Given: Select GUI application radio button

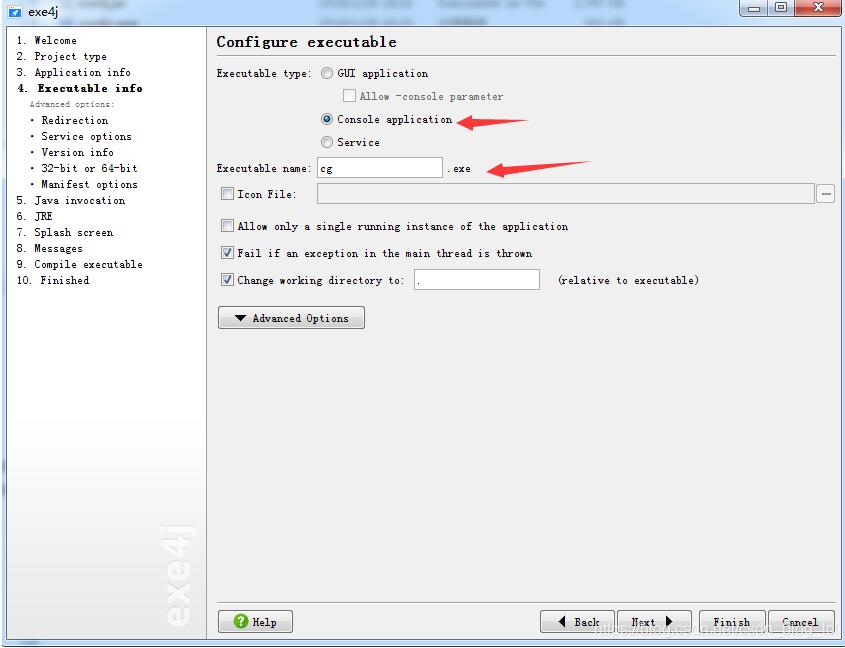Looking at the screenshot, I should tap(327, 73).
